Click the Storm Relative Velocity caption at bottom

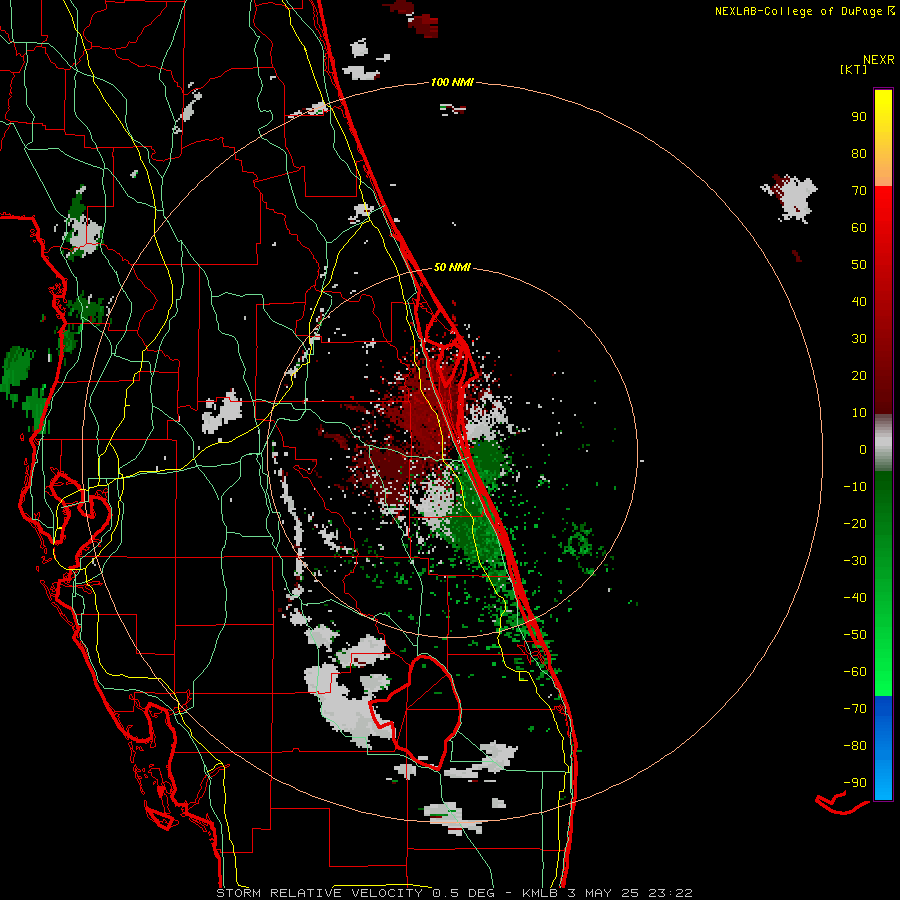click(x=454, y=893)
